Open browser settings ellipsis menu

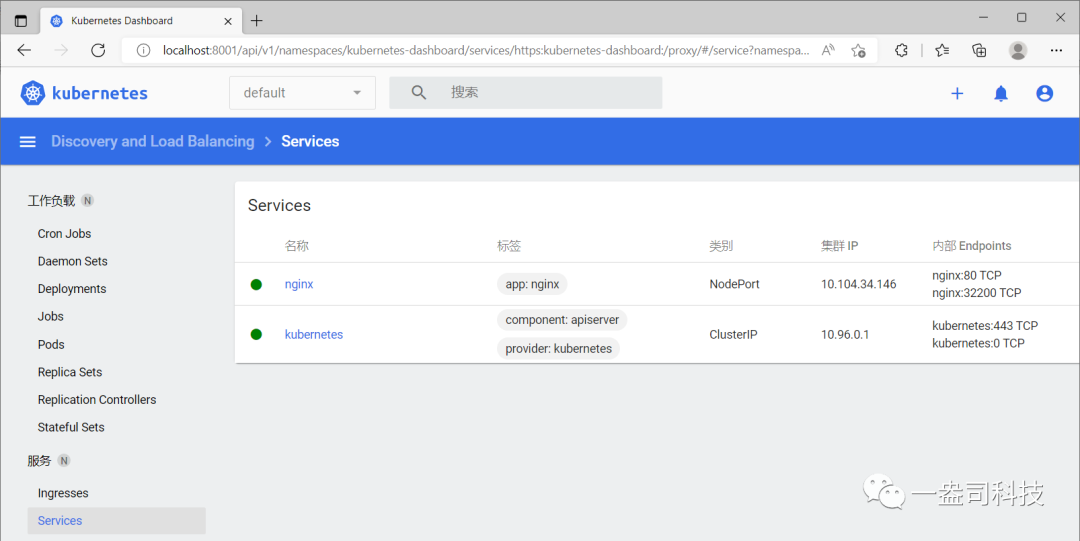click(1057, 50)
